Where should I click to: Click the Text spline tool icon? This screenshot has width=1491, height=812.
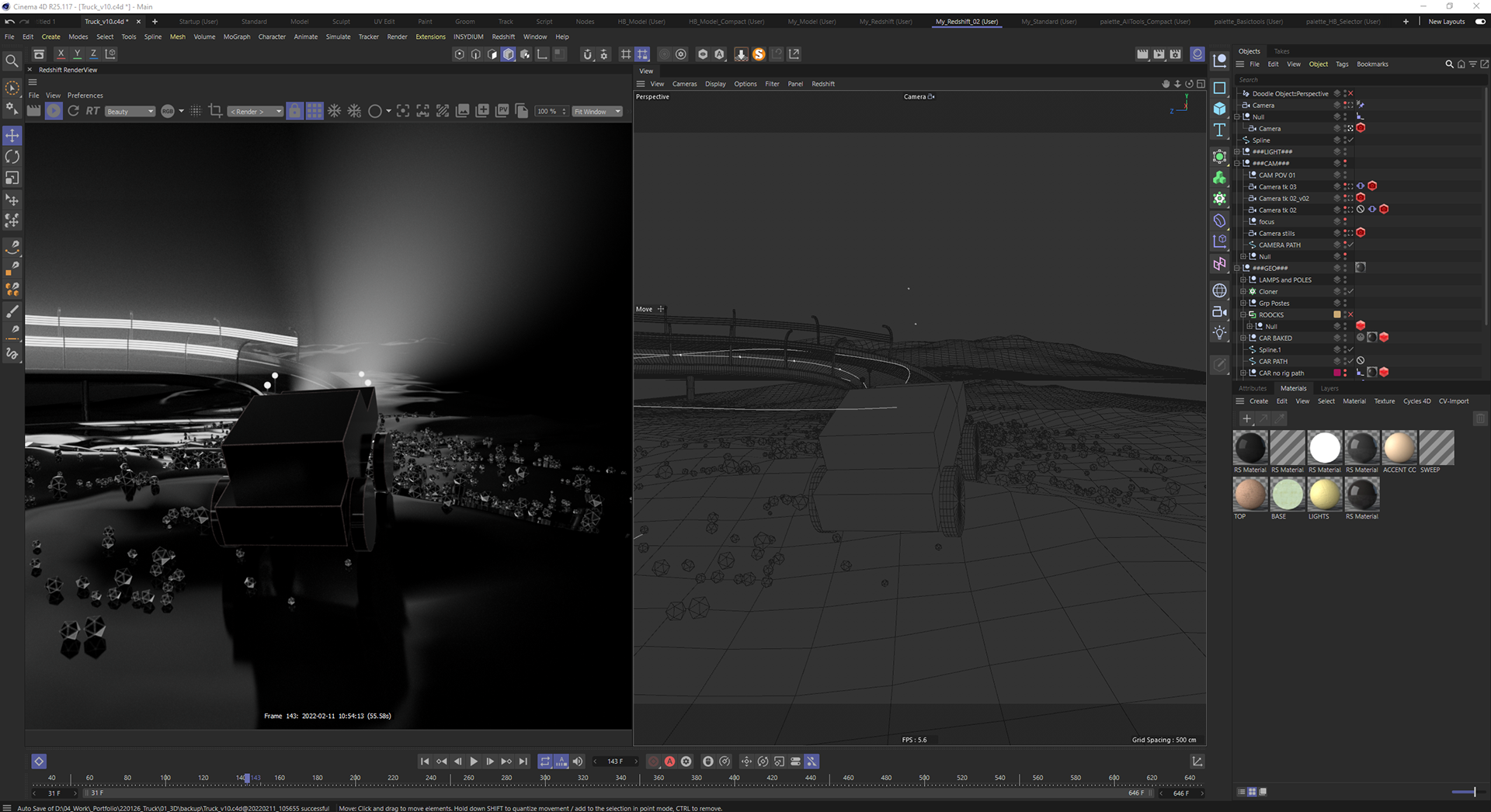coord(1220,130)
